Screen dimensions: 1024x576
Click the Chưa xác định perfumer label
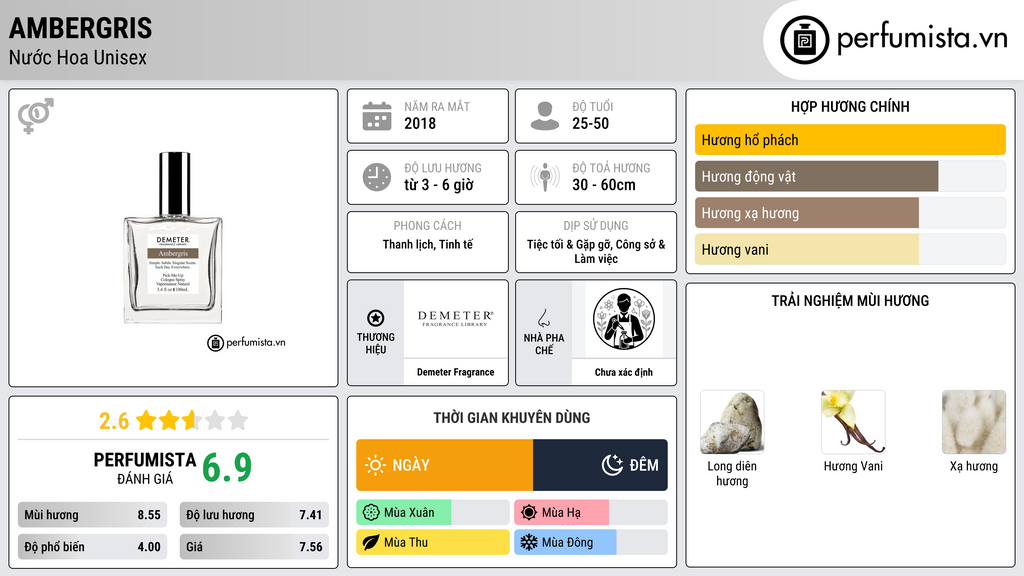click(x=624, y=372)
